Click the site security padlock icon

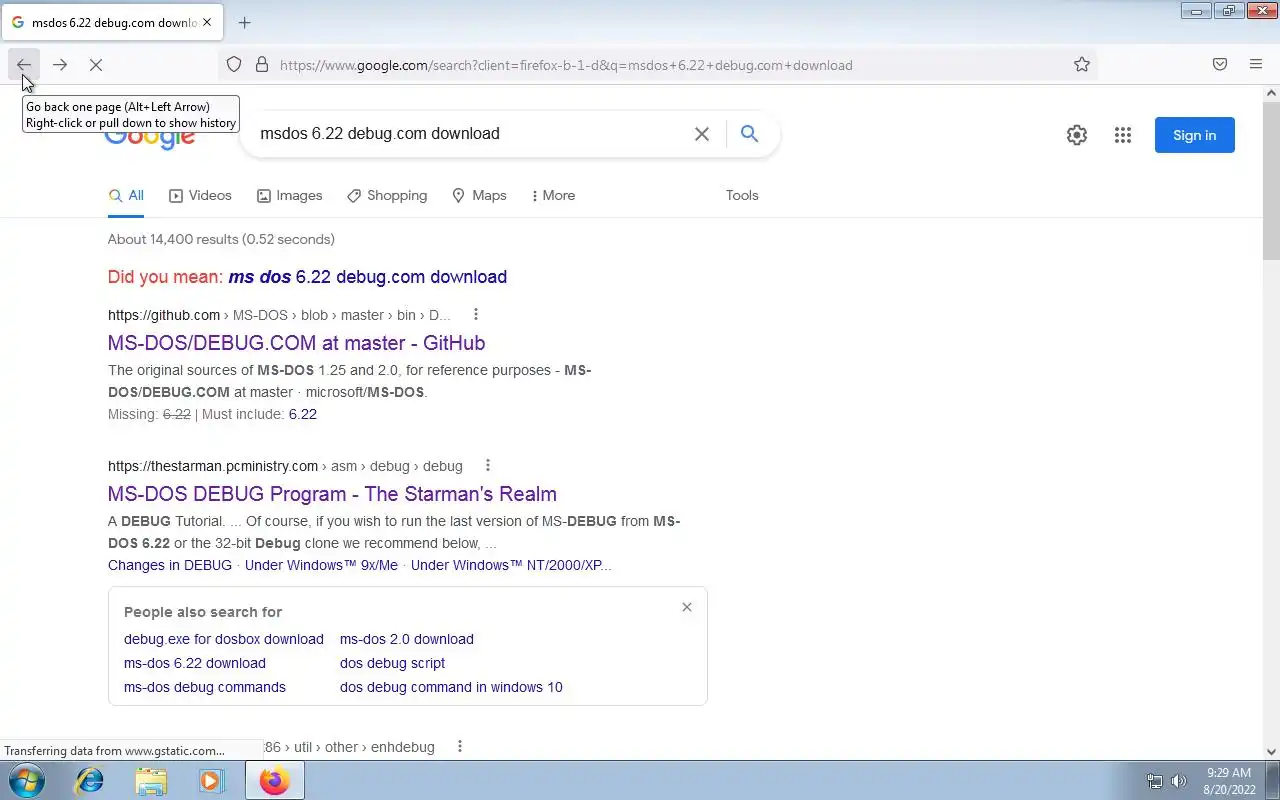click(x=262, y=65)
